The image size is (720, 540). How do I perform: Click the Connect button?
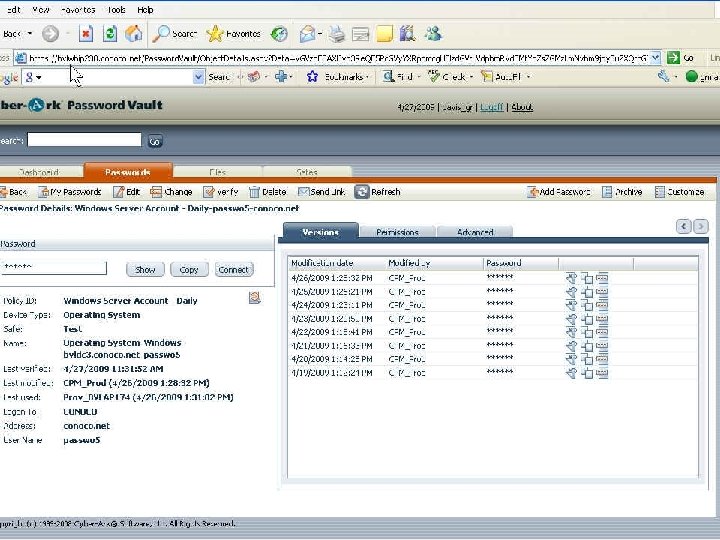(234, 270)
